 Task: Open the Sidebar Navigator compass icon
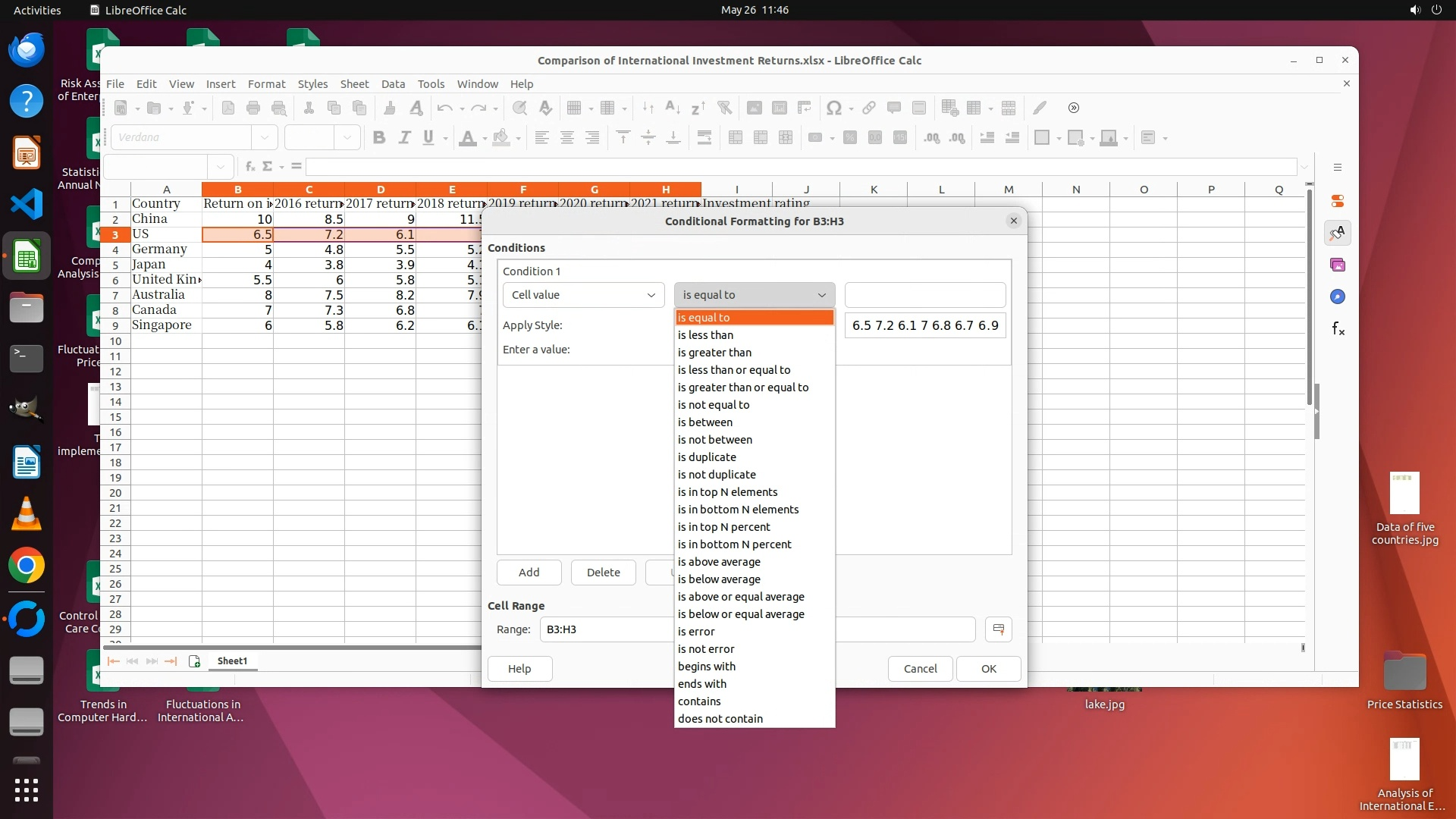click(1338, 297)
